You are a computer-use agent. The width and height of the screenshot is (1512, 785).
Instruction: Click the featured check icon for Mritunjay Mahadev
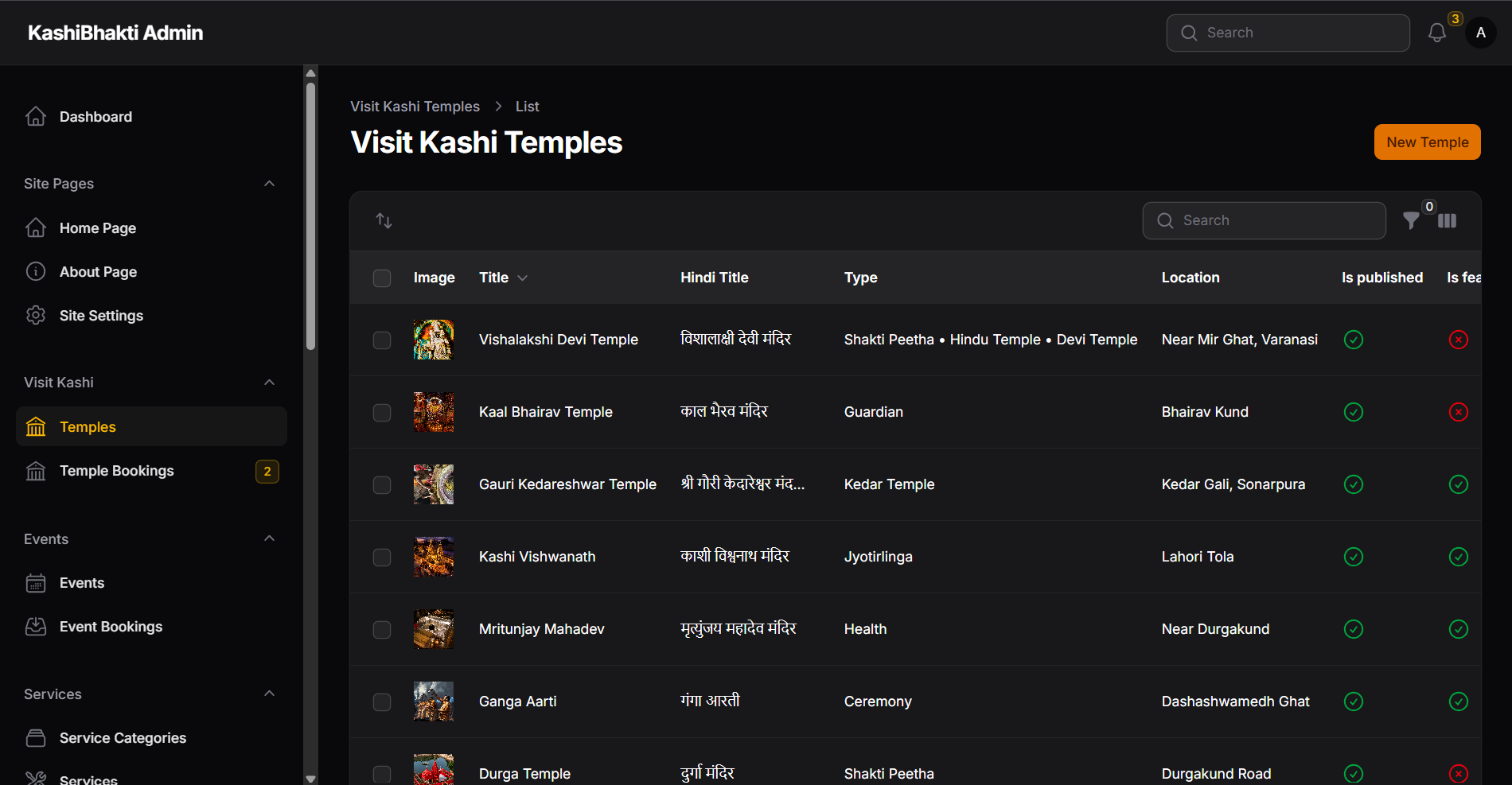[x=1459, y=629]
